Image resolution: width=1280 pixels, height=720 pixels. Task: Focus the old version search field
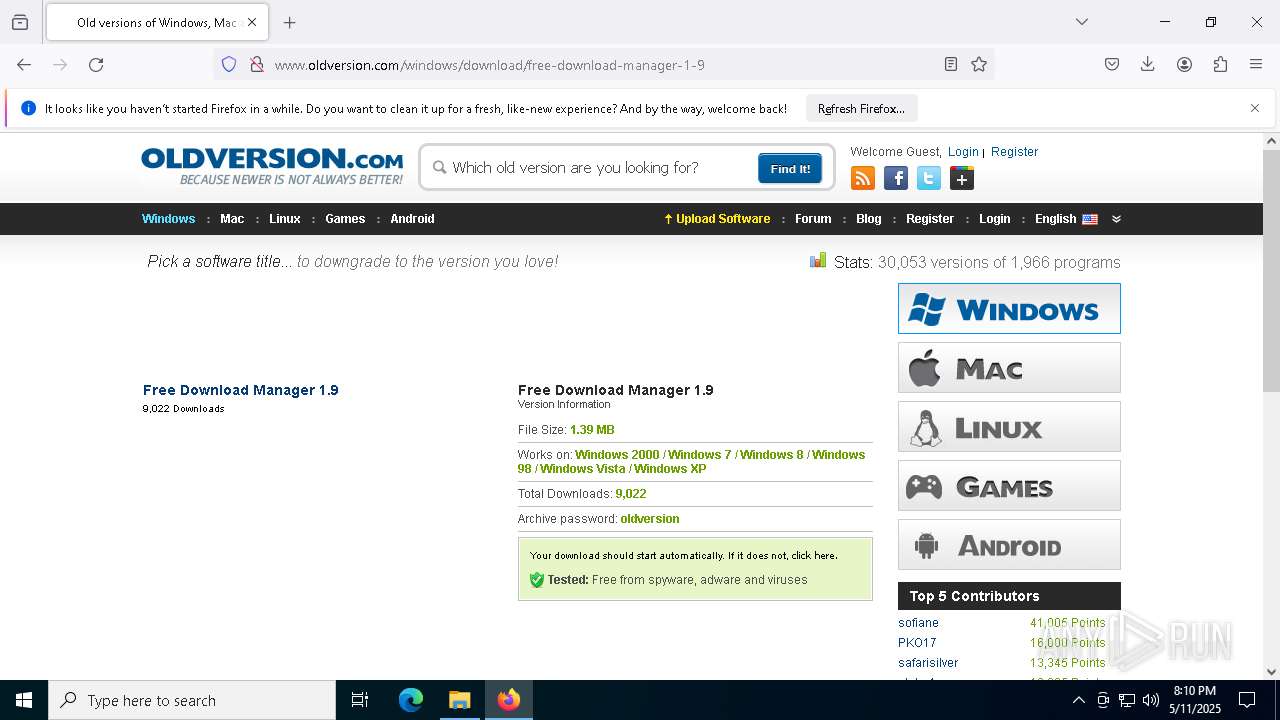tap(600, 168)
